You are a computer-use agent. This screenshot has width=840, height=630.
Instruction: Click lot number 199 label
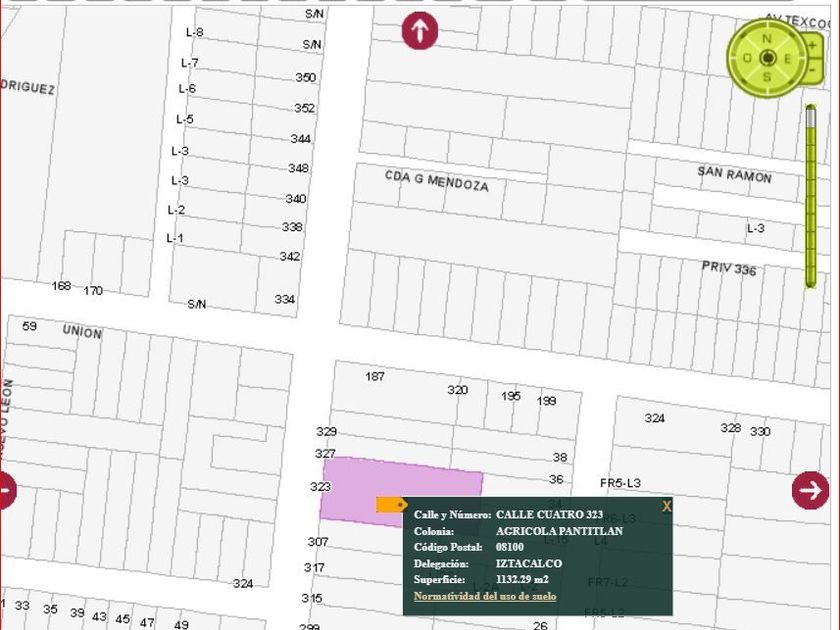[x=546, y=401]
